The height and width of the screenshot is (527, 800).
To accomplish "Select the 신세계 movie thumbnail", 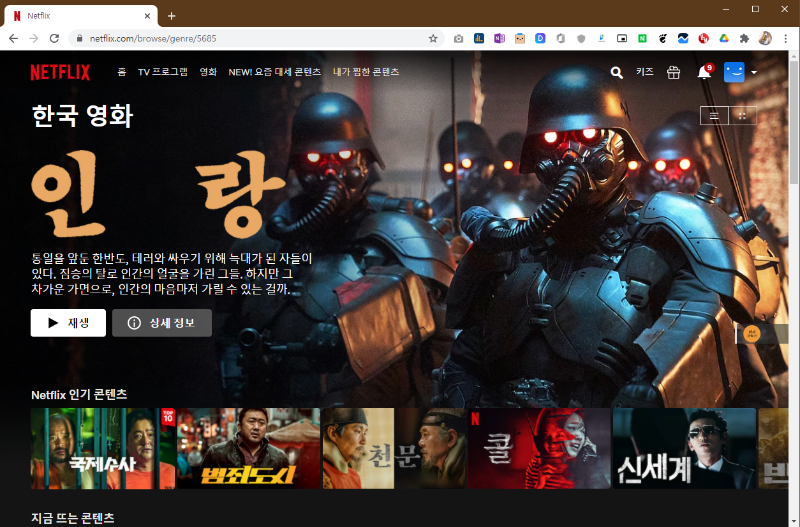I will click(x=684, y=448).
